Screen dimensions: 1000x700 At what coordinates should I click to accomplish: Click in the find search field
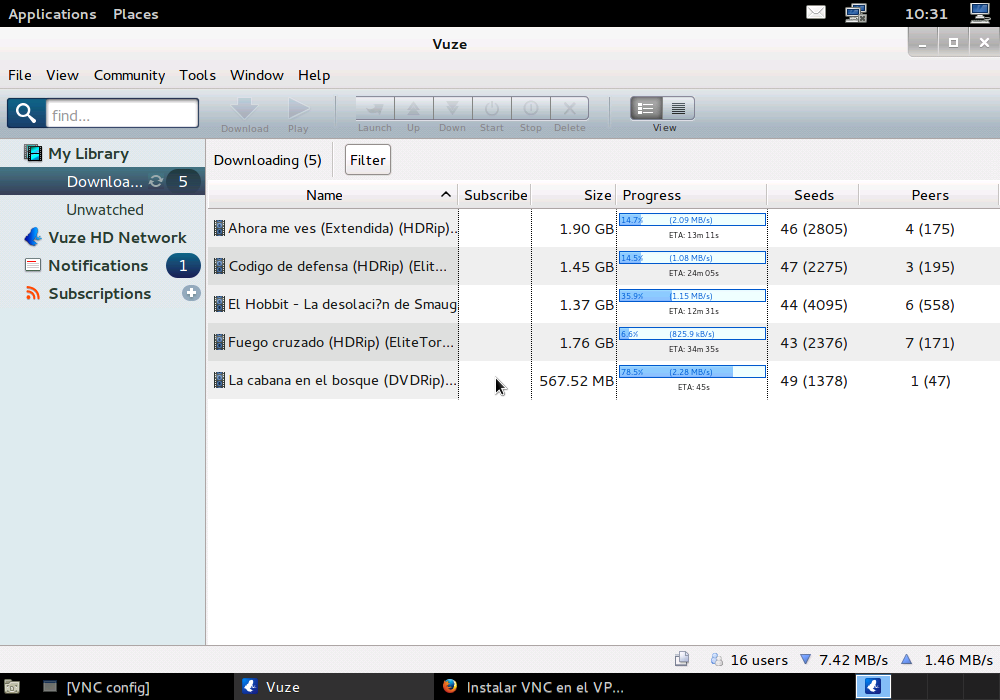[122, 114]
